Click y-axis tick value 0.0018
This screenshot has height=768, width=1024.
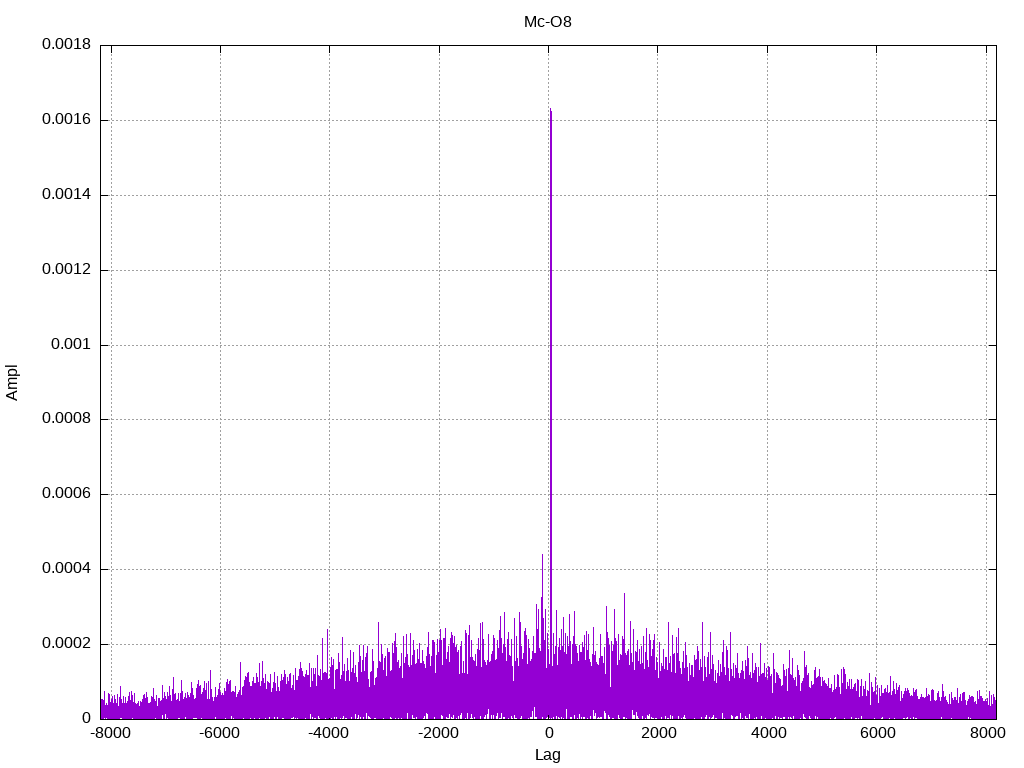point(67,44)
